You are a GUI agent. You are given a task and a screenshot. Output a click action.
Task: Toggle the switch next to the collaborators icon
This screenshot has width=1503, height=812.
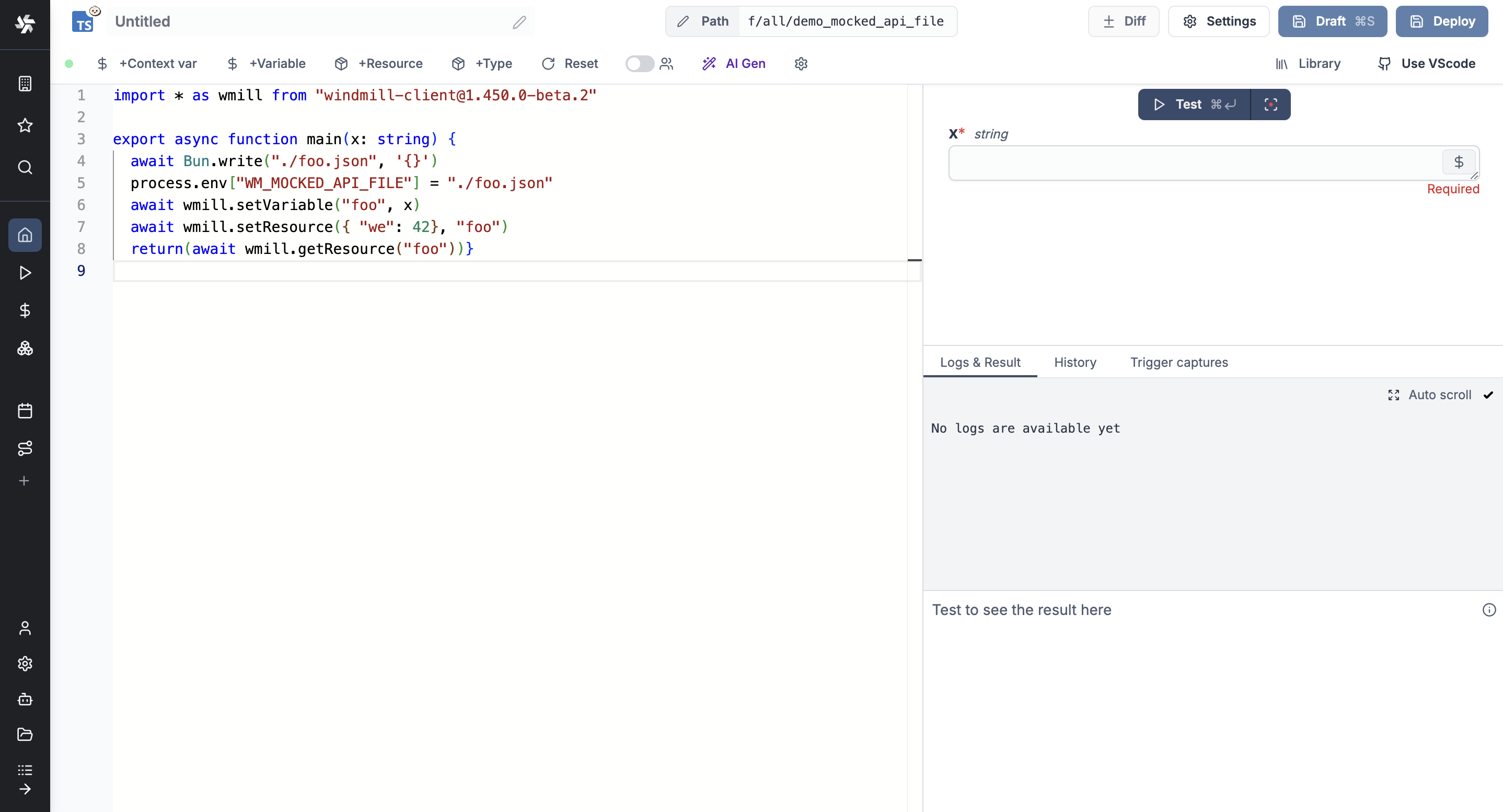(x=639, y=64)
